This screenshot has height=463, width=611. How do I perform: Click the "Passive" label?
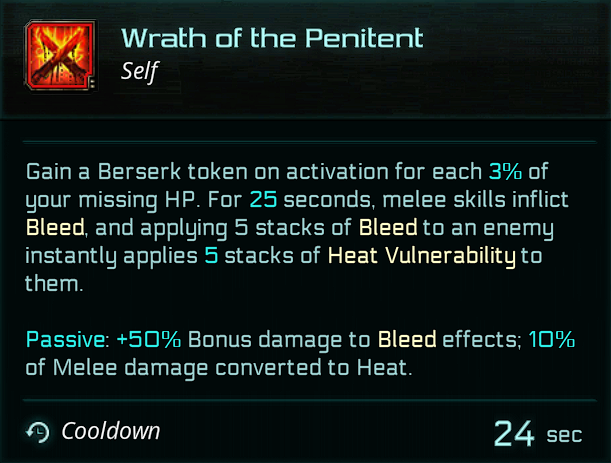click(67, 339)
